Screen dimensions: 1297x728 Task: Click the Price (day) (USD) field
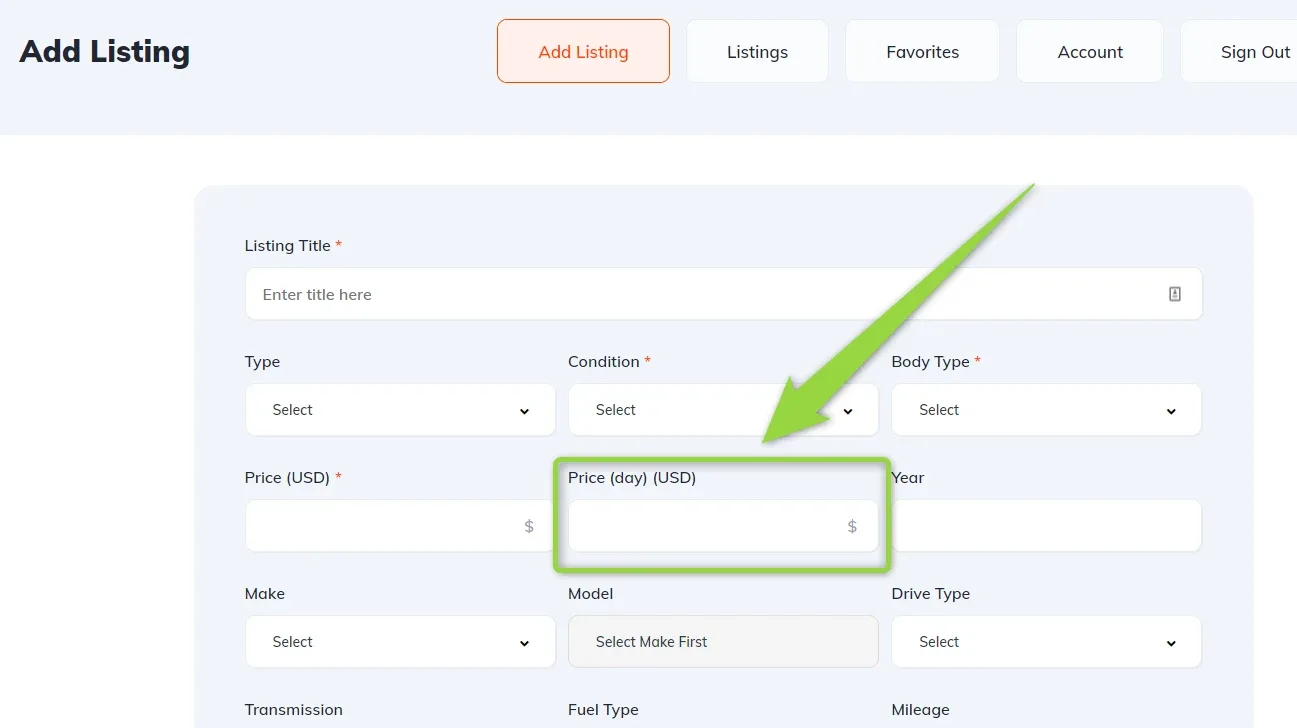(723, 526)
